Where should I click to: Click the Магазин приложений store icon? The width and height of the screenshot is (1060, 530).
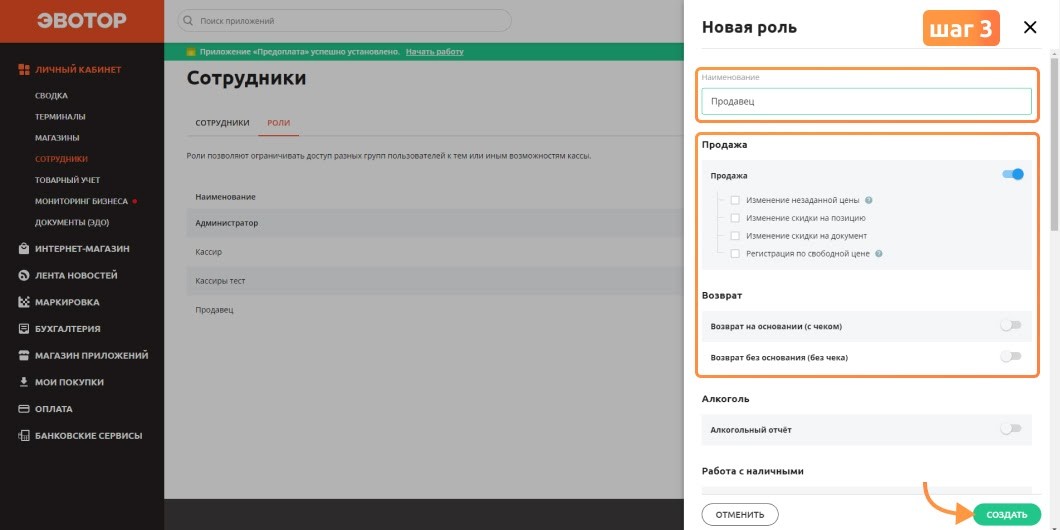(x=24, y=356)
